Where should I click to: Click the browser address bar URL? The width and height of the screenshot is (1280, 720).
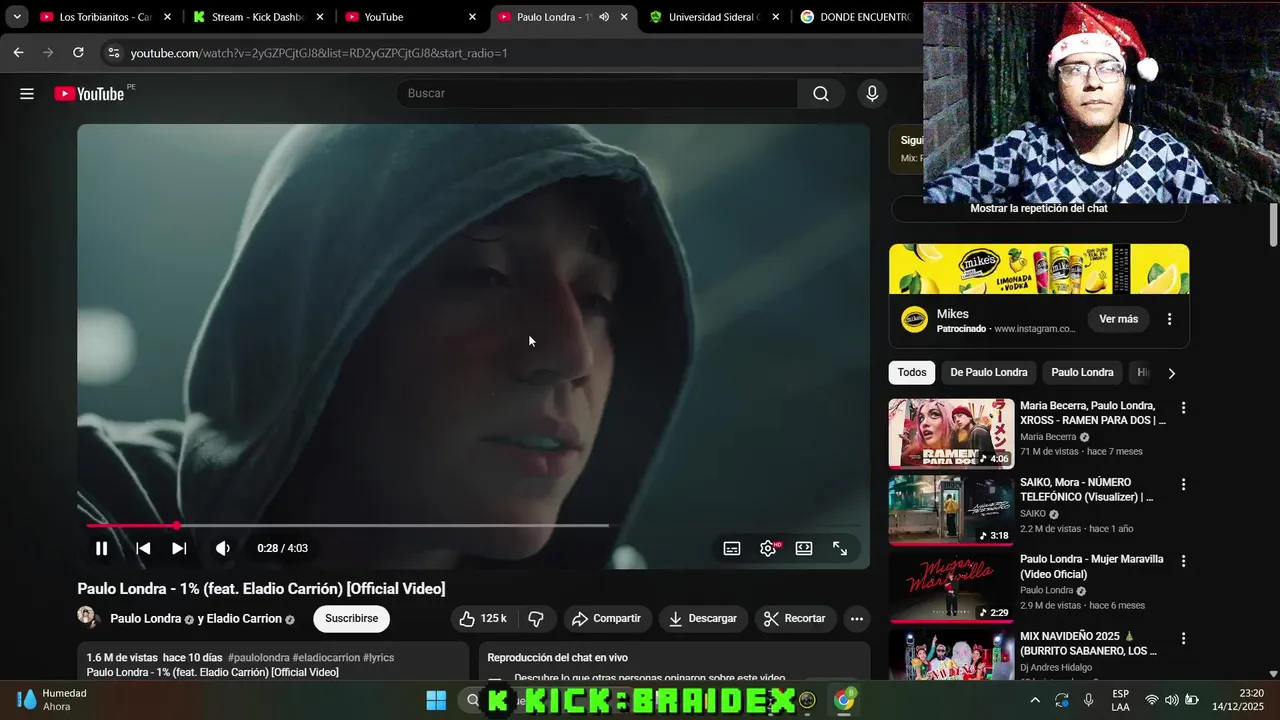(x=319, y=53)
